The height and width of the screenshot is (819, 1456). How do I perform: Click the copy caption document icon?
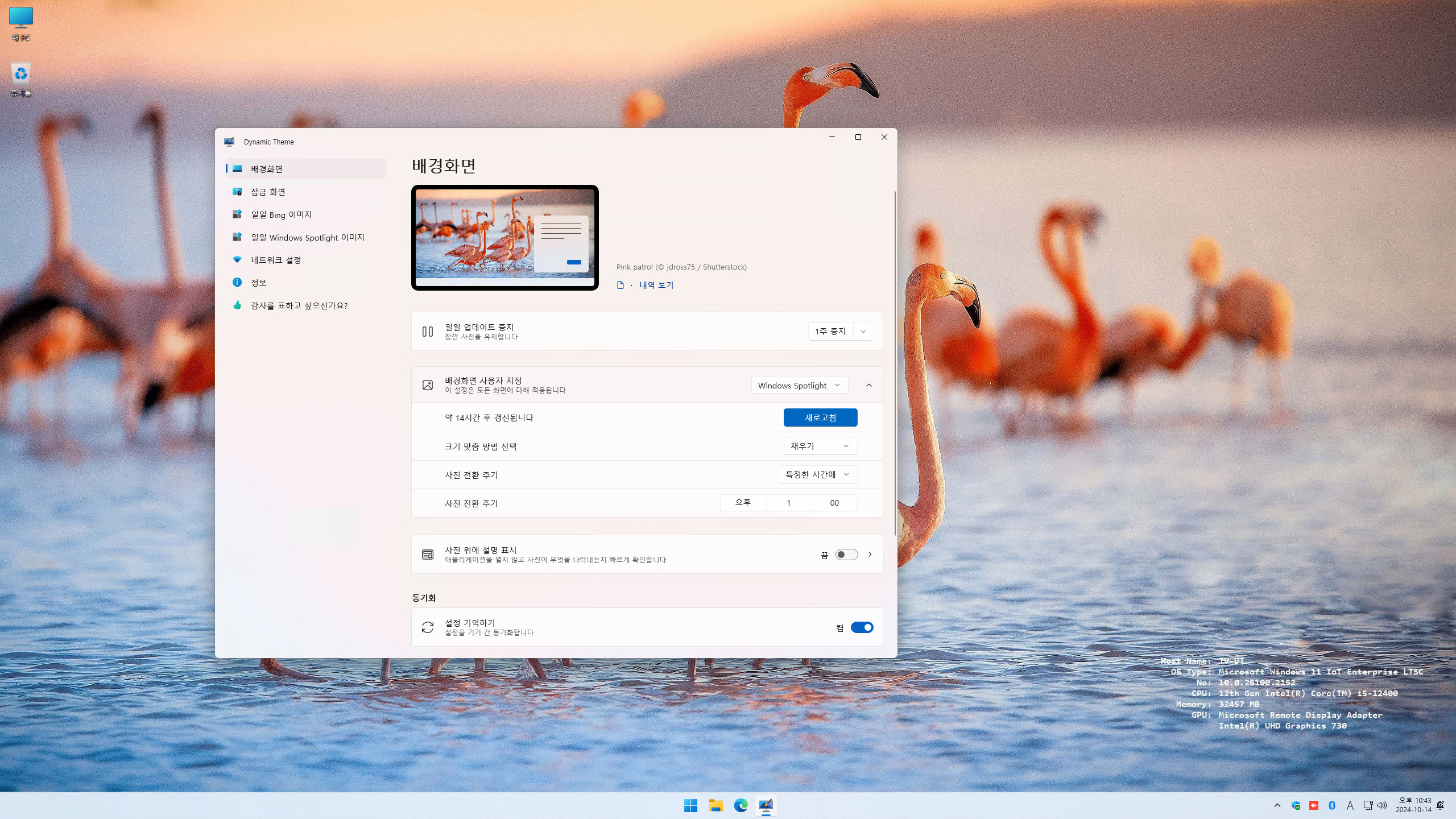tap(621, 285)
